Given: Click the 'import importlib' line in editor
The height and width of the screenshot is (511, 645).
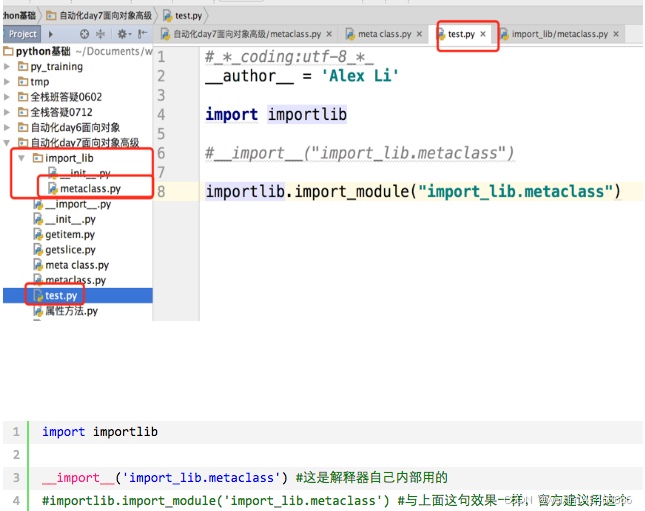Looking at the screenshot, I should [x=276, y=114].
